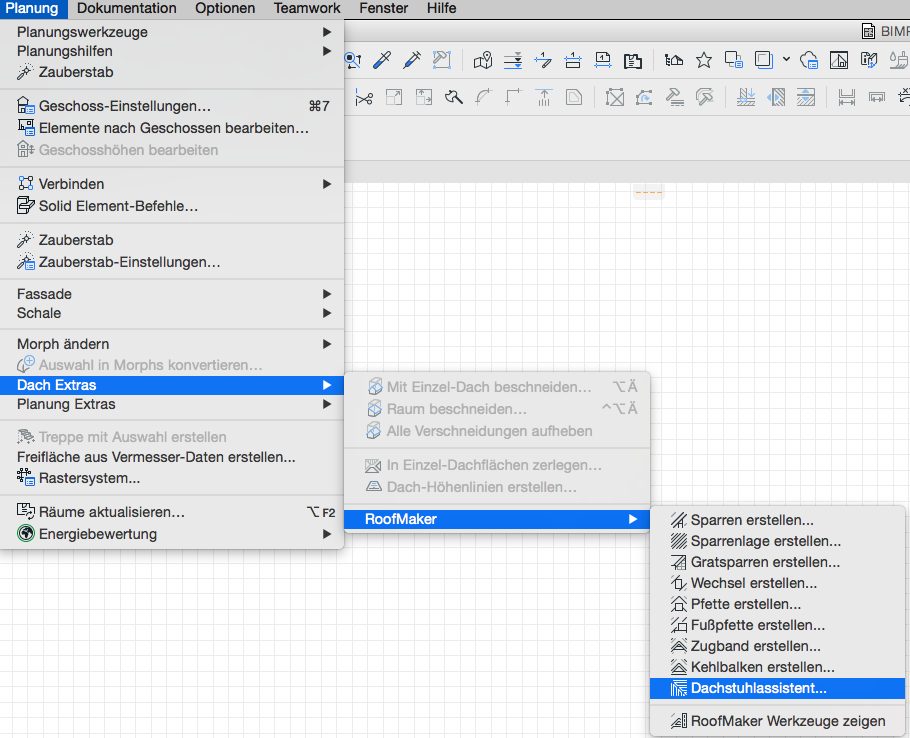Screen dimensions: 910x738
Task: Select Dachstuhlassistent from RoofMaker submenu
Action: coord(758,688)
